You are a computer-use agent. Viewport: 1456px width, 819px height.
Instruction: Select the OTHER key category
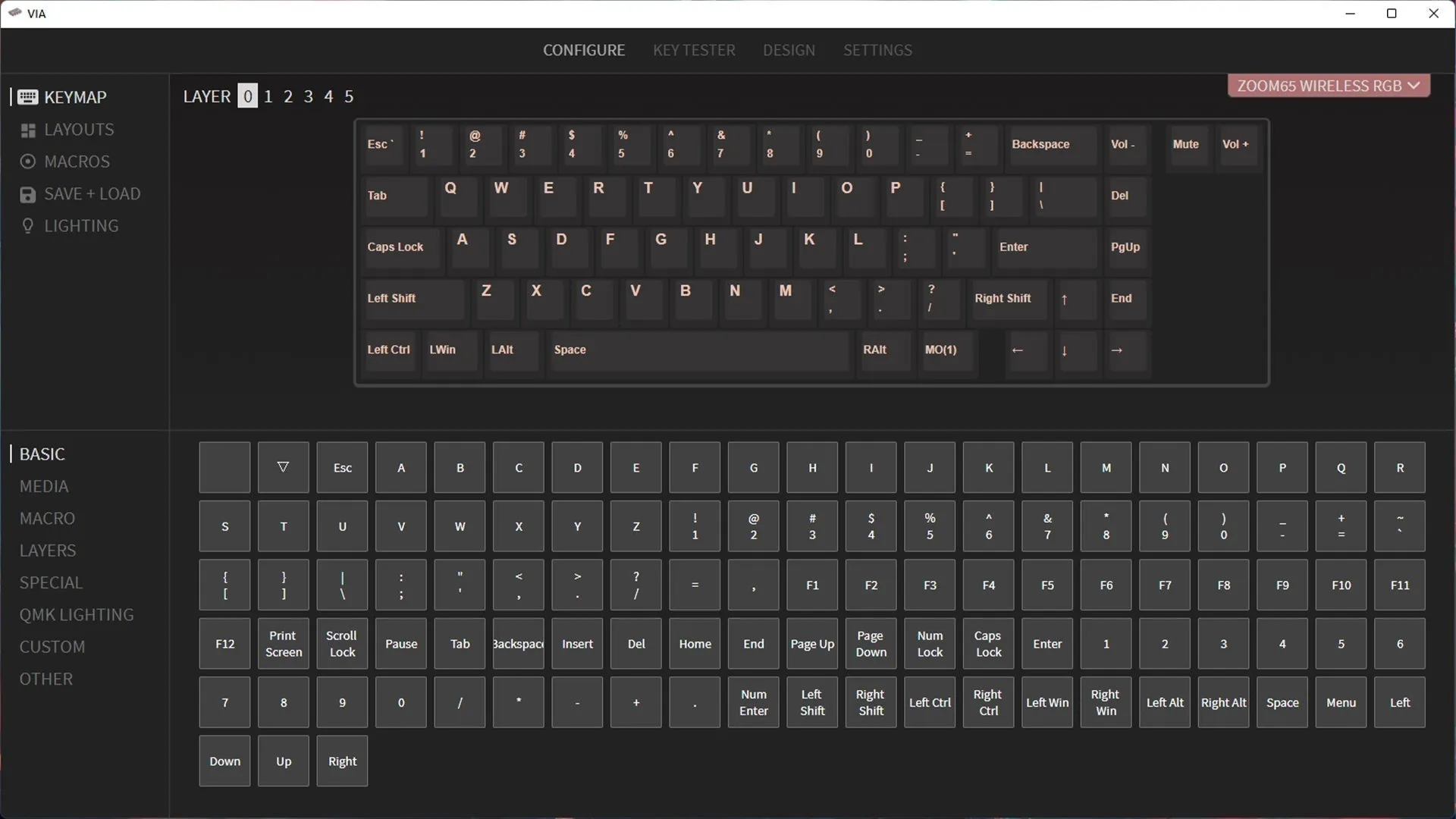(x=47, y=678)
